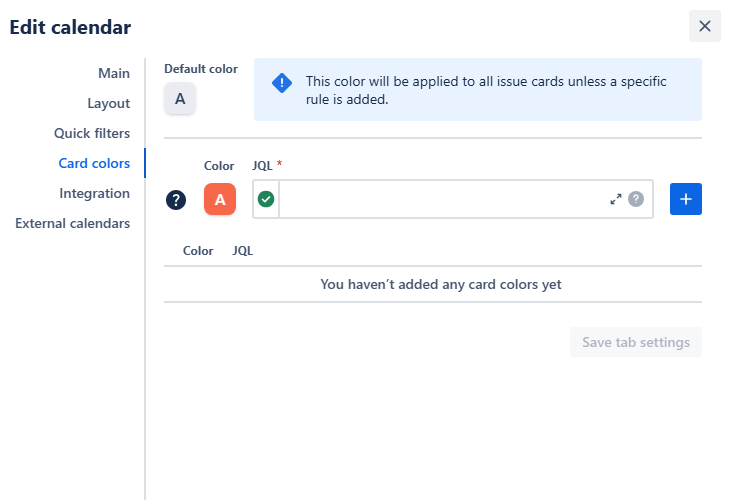Click the Save tab settings button
Viewport: 730px width, 500px height.
pyautogui.click(x=635, y=342)
